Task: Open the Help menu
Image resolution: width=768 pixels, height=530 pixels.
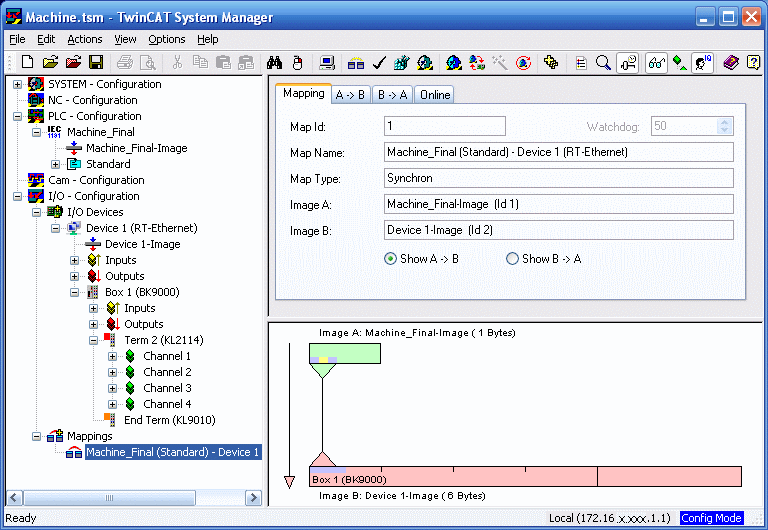Action: pos(208,39)
